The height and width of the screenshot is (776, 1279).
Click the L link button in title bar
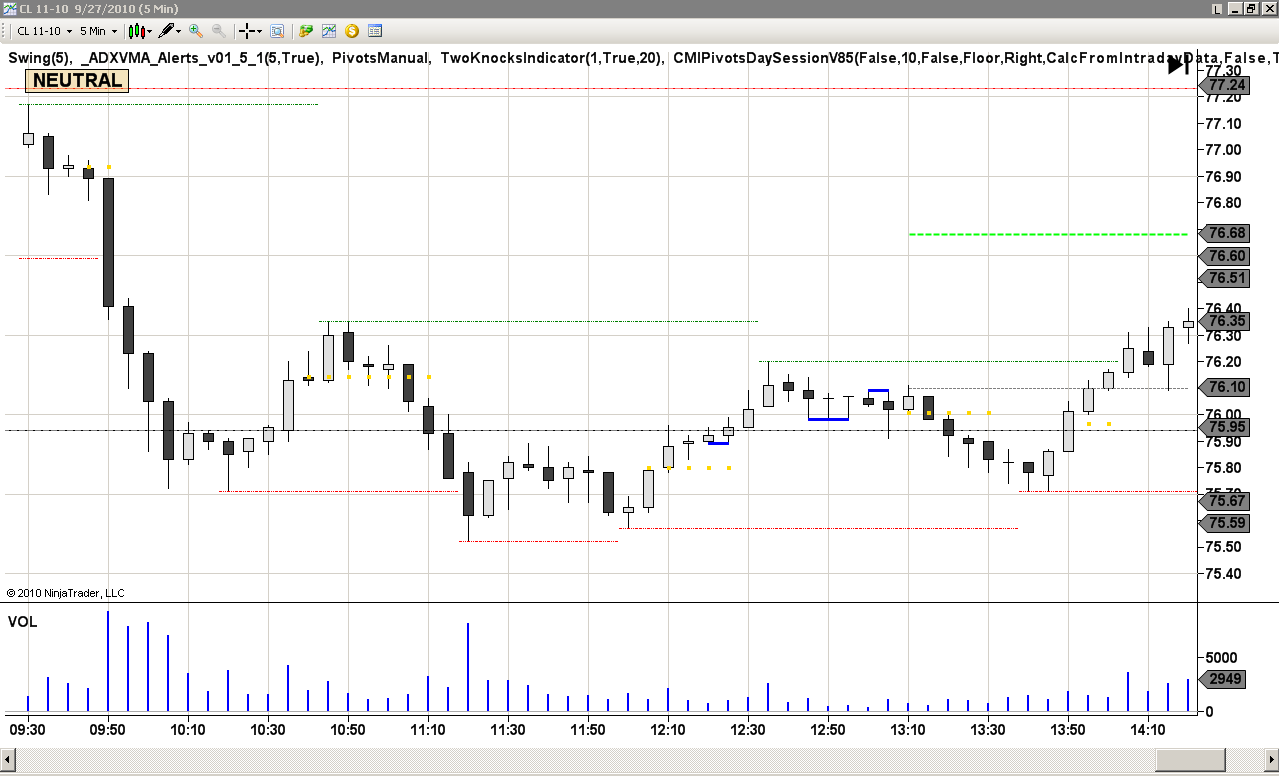pyautogui.click(x=1217, y=8)
